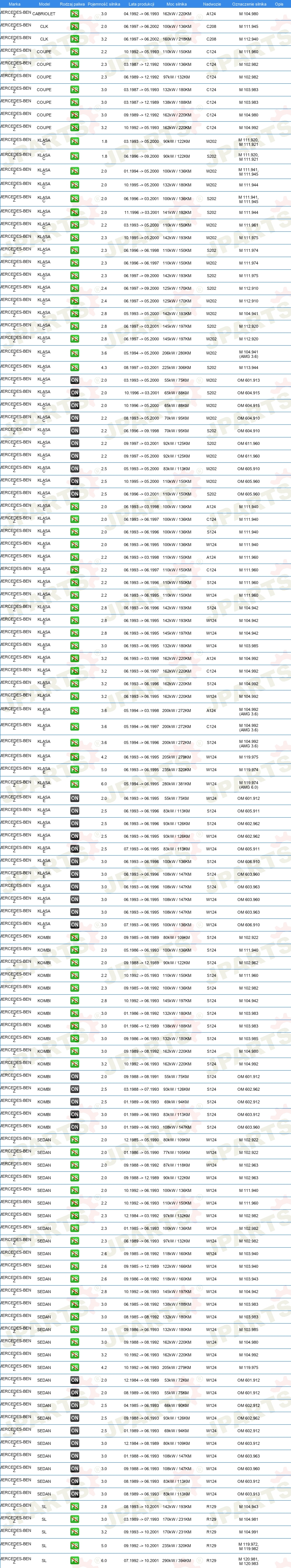Click the Opis column header
Viewport: 291px width, 1568px height.
point(279,4)
